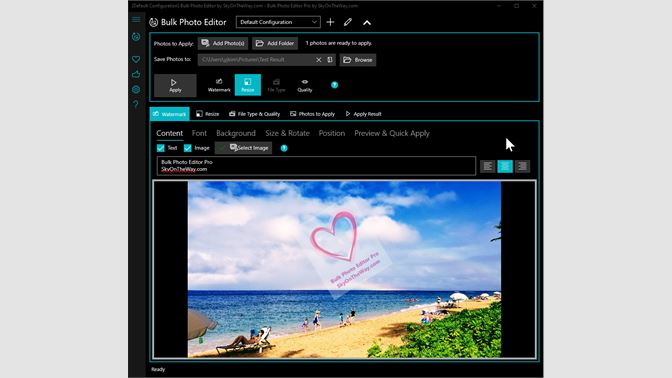The height and width of the screenshot is (378, 672).
Task: Align watermark text left
Action: click(x=488, y=166)
